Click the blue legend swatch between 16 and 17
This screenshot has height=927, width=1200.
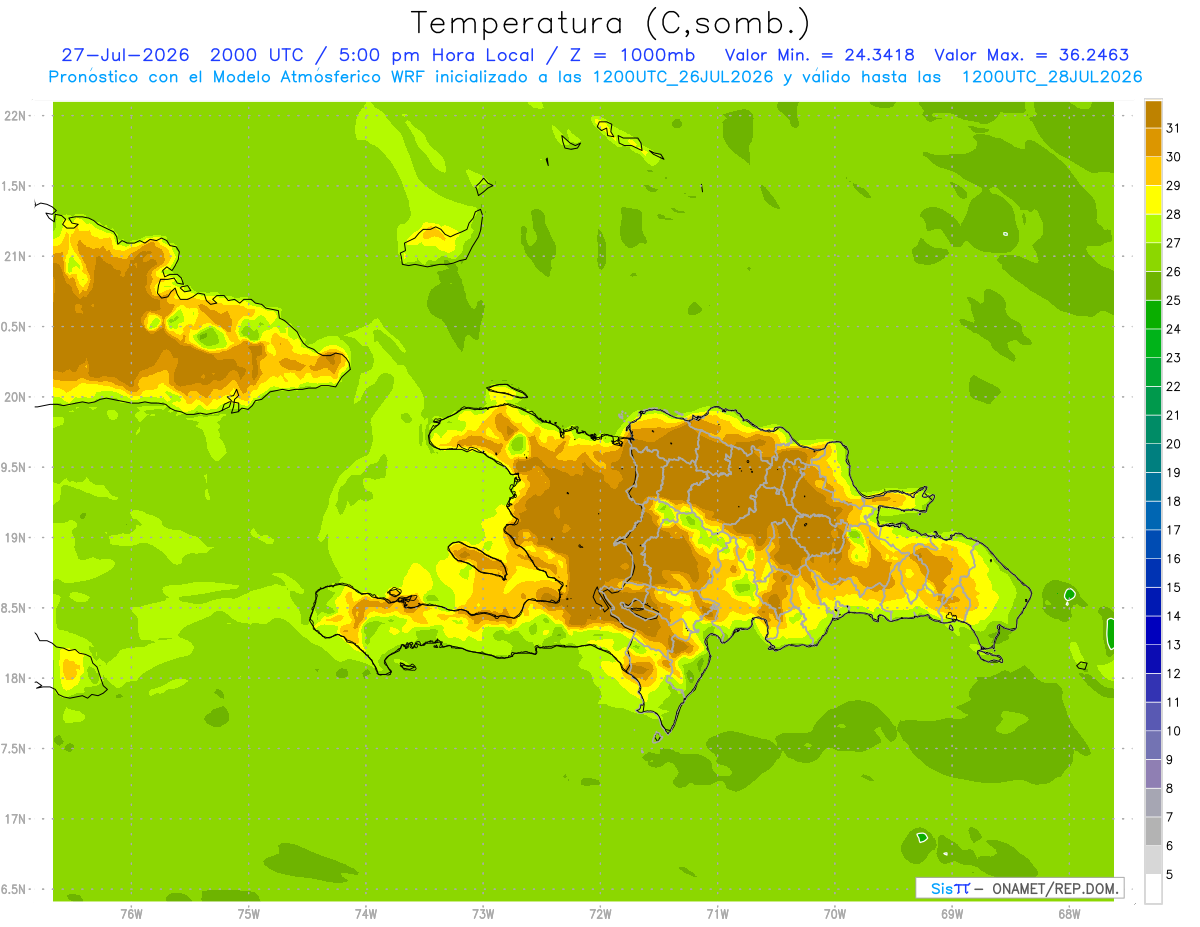[x=1153, y=544]
